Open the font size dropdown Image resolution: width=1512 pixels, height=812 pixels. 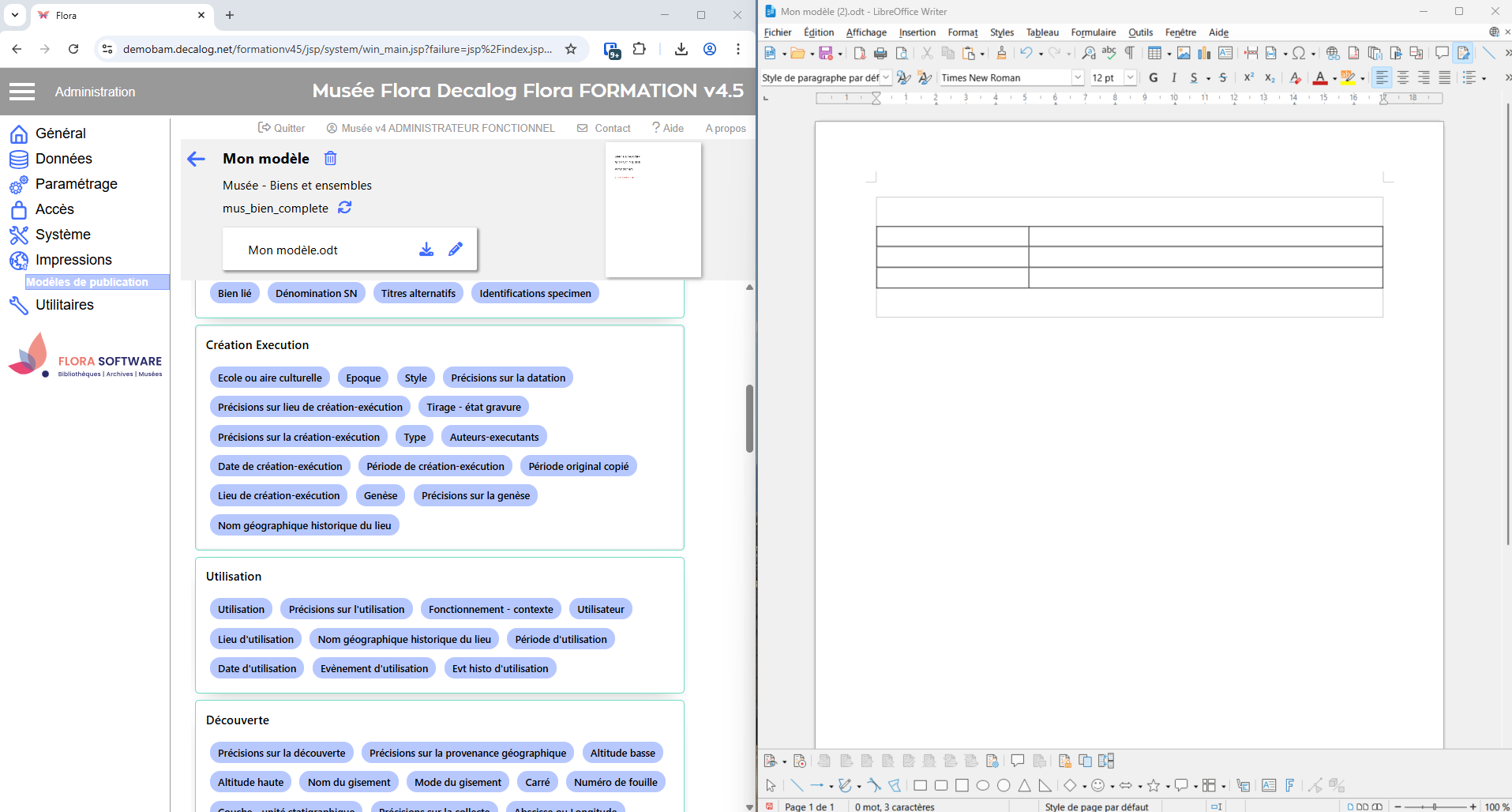click(1130, 77)
